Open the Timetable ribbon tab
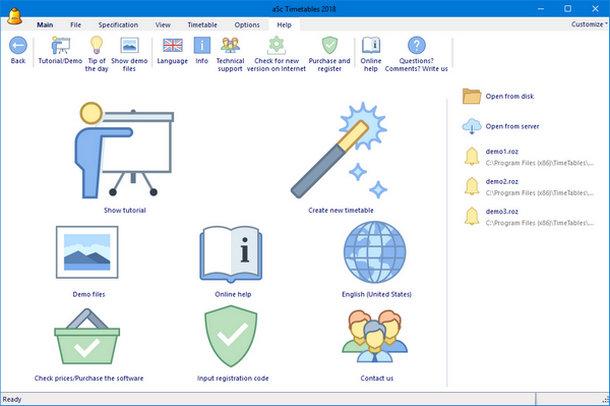This screenshot has width=610, height=406. [x=202, y=24]
